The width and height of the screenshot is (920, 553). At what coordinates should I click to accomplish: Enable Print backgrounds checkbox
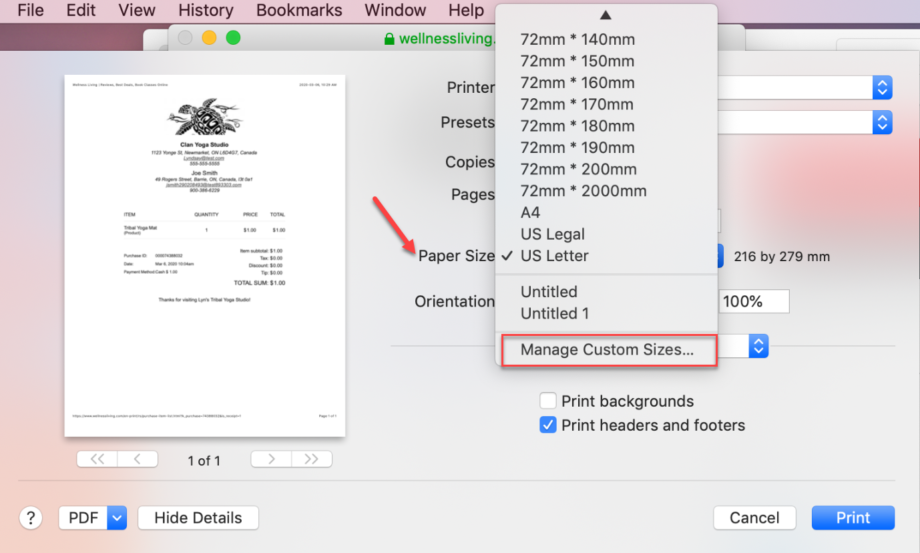tap(548, 401)
